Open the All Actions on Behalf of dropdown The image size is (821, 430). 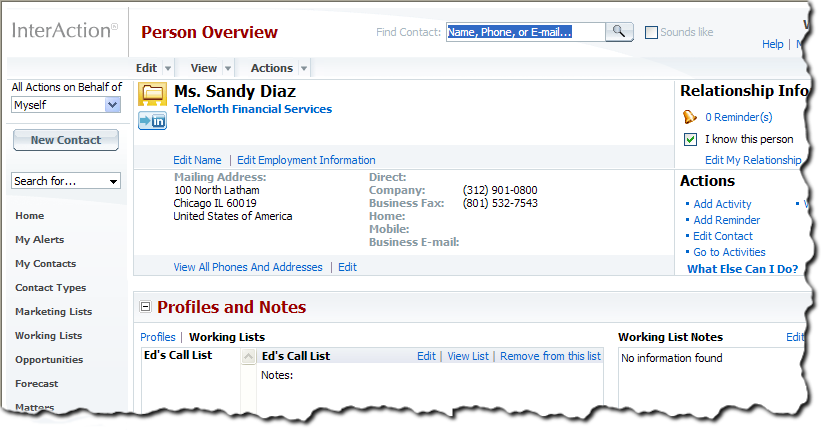pos(66,105)
